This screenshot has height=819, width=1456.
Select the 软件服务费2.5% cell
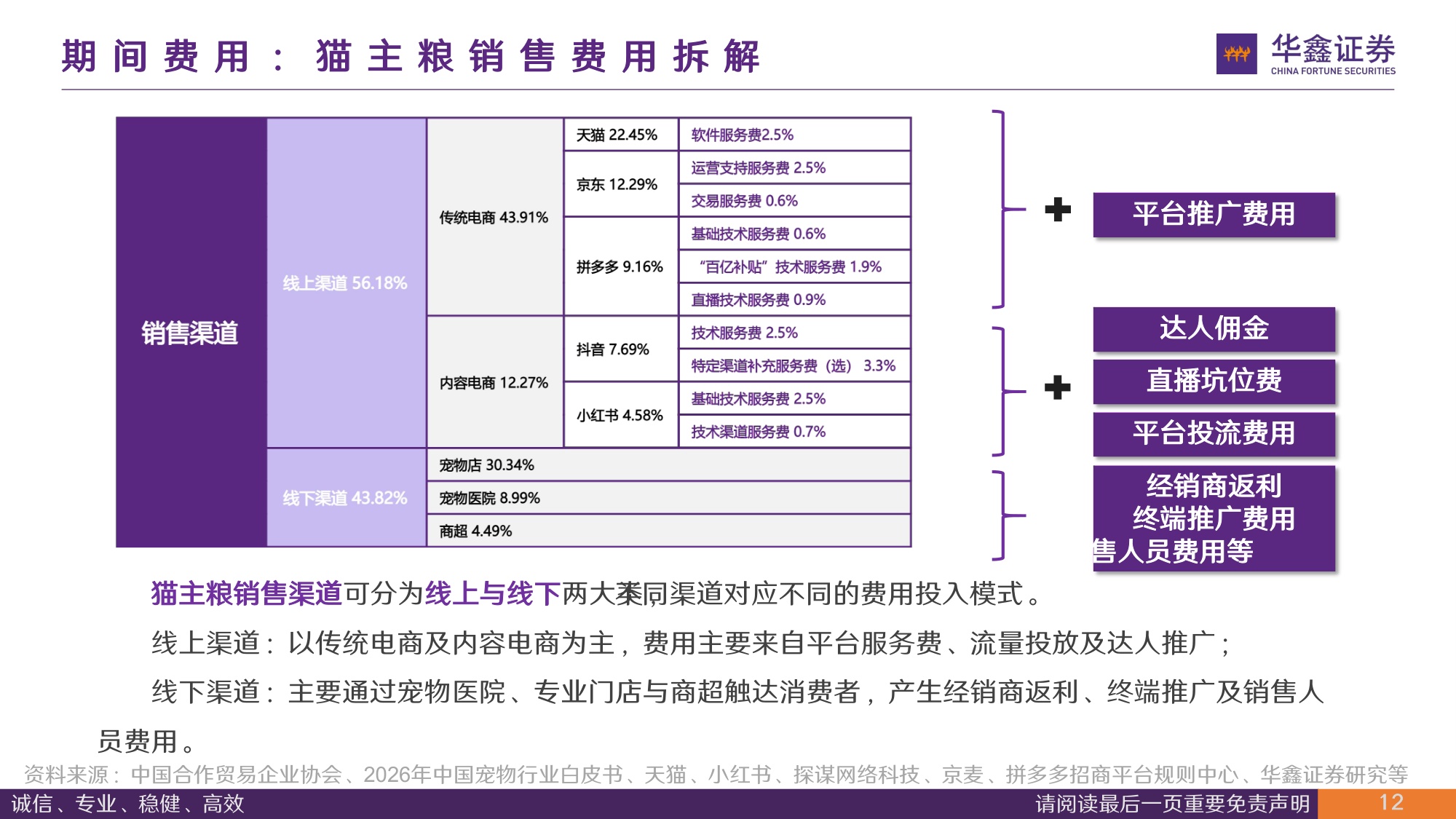tap(794, 135)
